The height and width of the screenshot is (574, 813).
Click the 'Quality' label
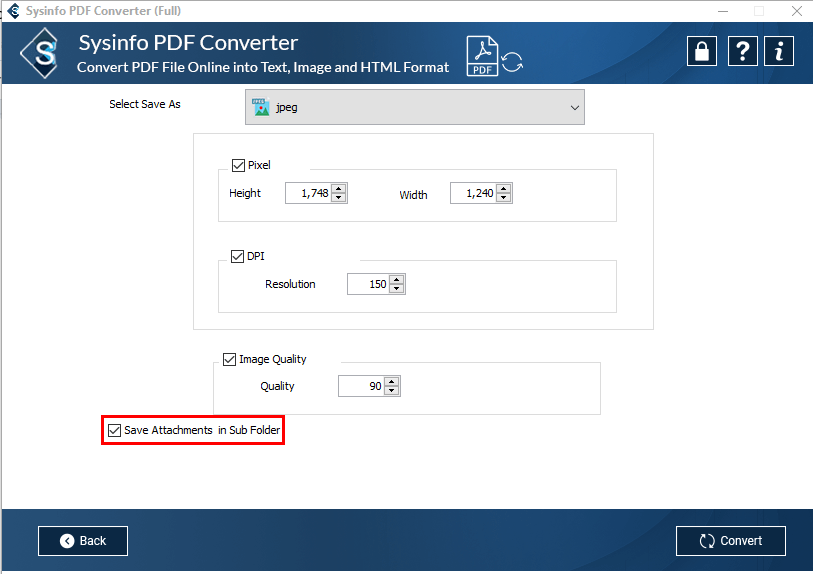pos(277,386)
